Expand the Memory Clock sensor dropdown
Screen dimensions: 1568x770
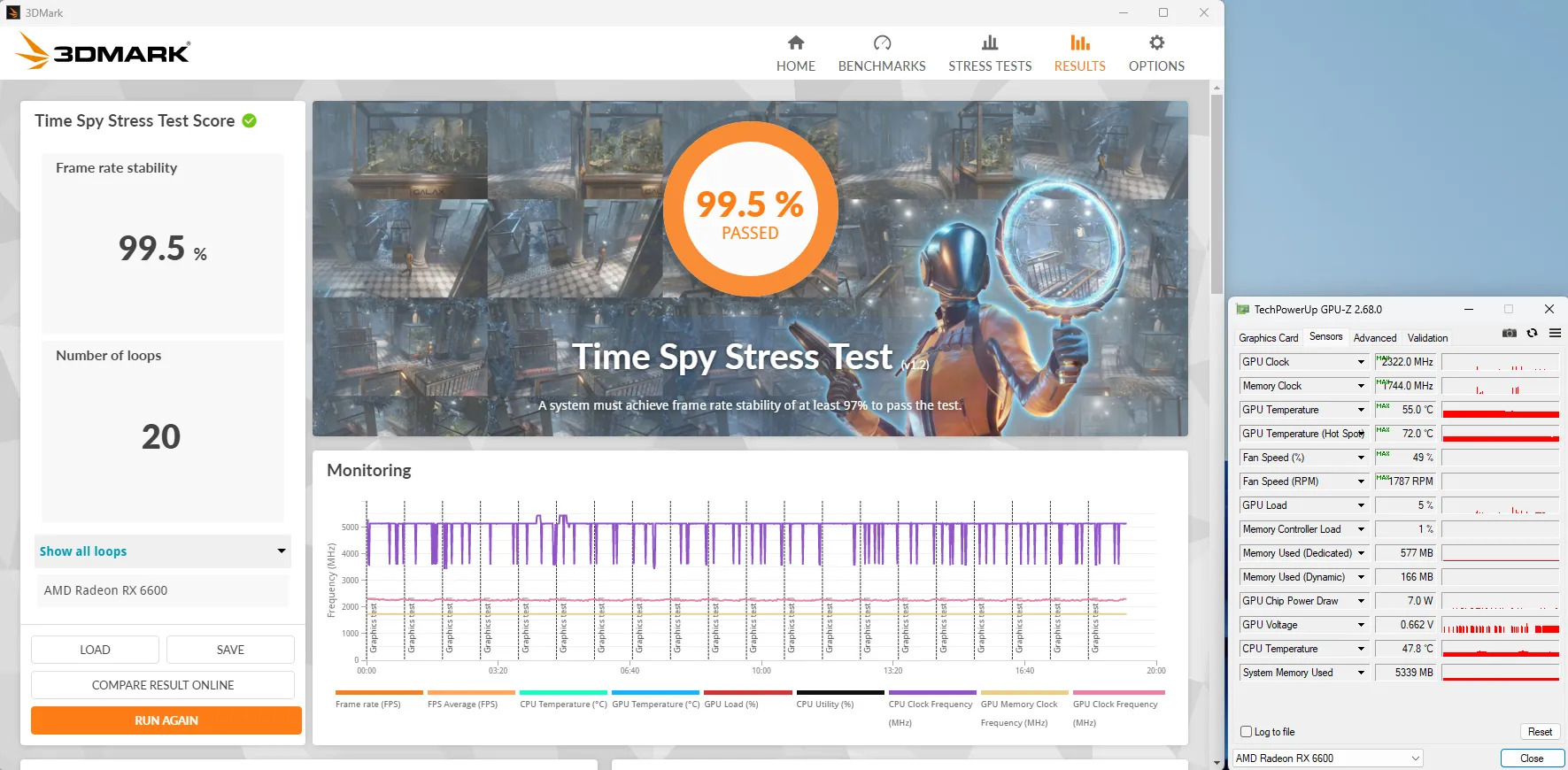click(x=1361, y=386)
